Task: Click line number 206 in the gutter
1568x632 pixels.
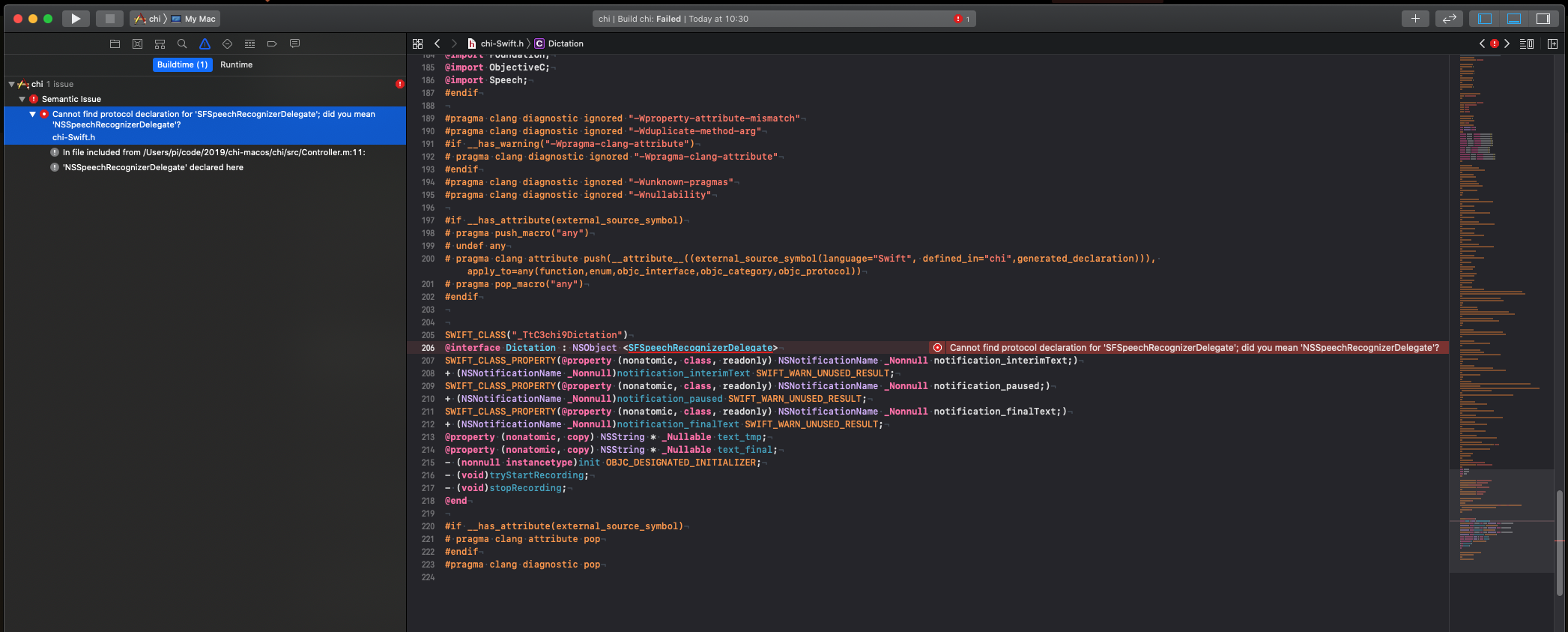Action: (x=428, y=348)
